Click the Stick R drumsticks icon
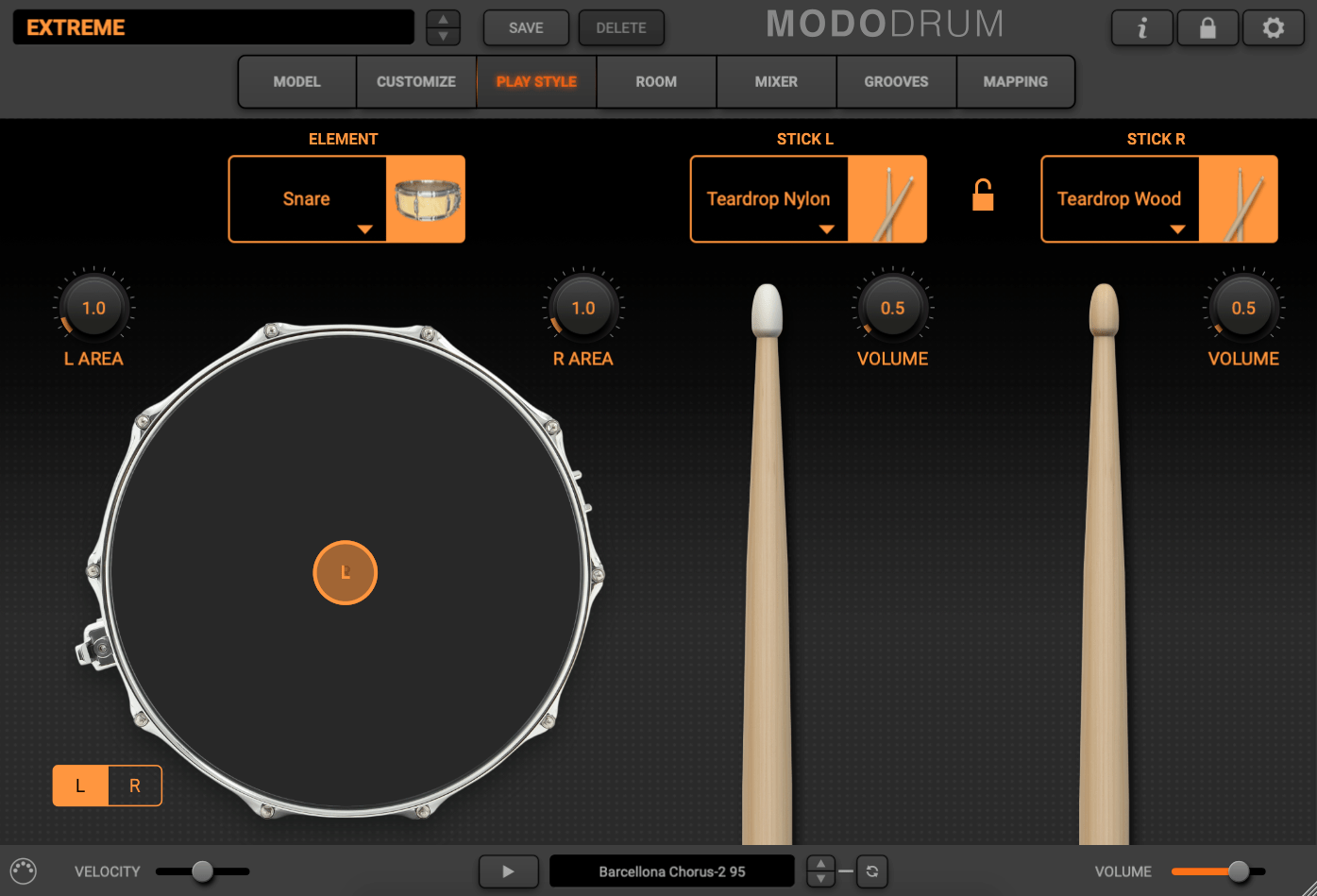Screen dimensions: 1317x896 1238,199
